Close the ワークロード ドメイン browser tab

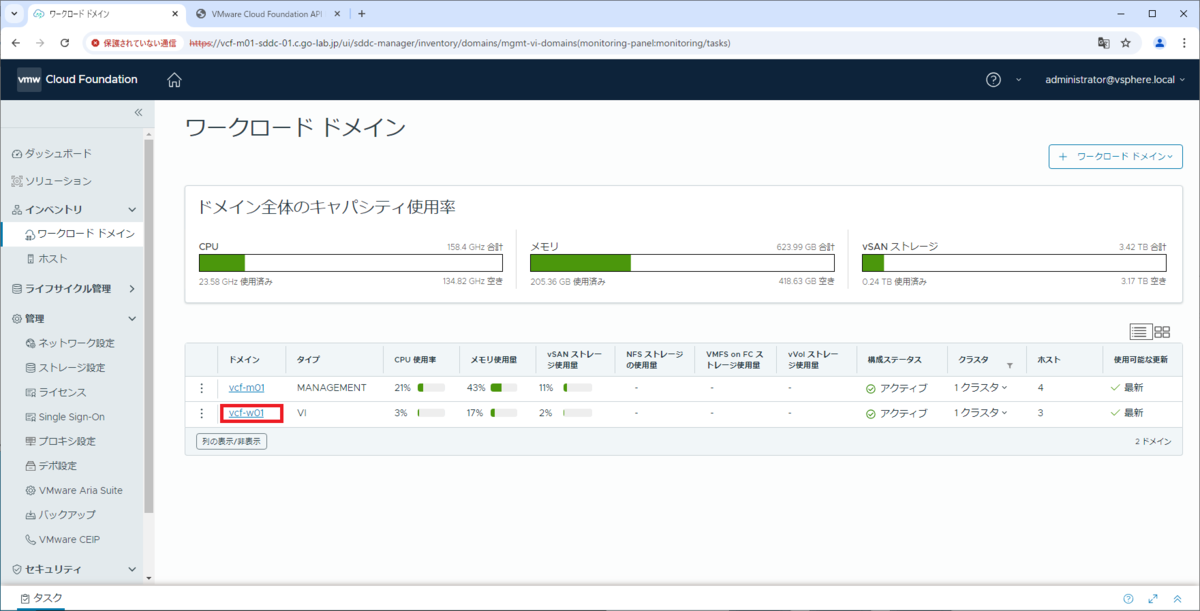click(x=173, y=14)
